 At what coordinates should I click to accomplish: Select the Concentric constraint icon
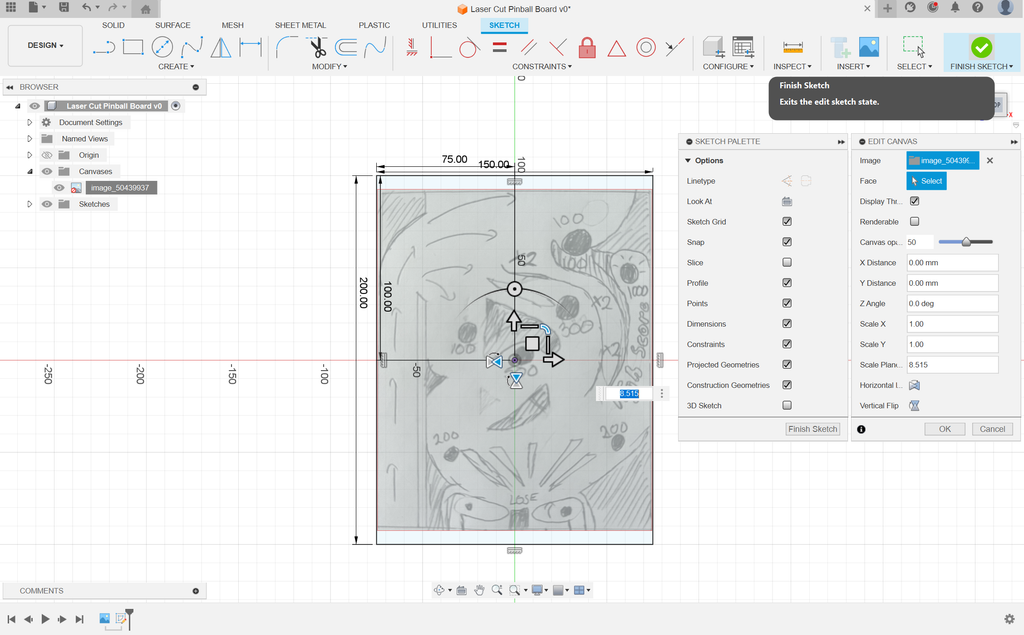tap(646, 48)
